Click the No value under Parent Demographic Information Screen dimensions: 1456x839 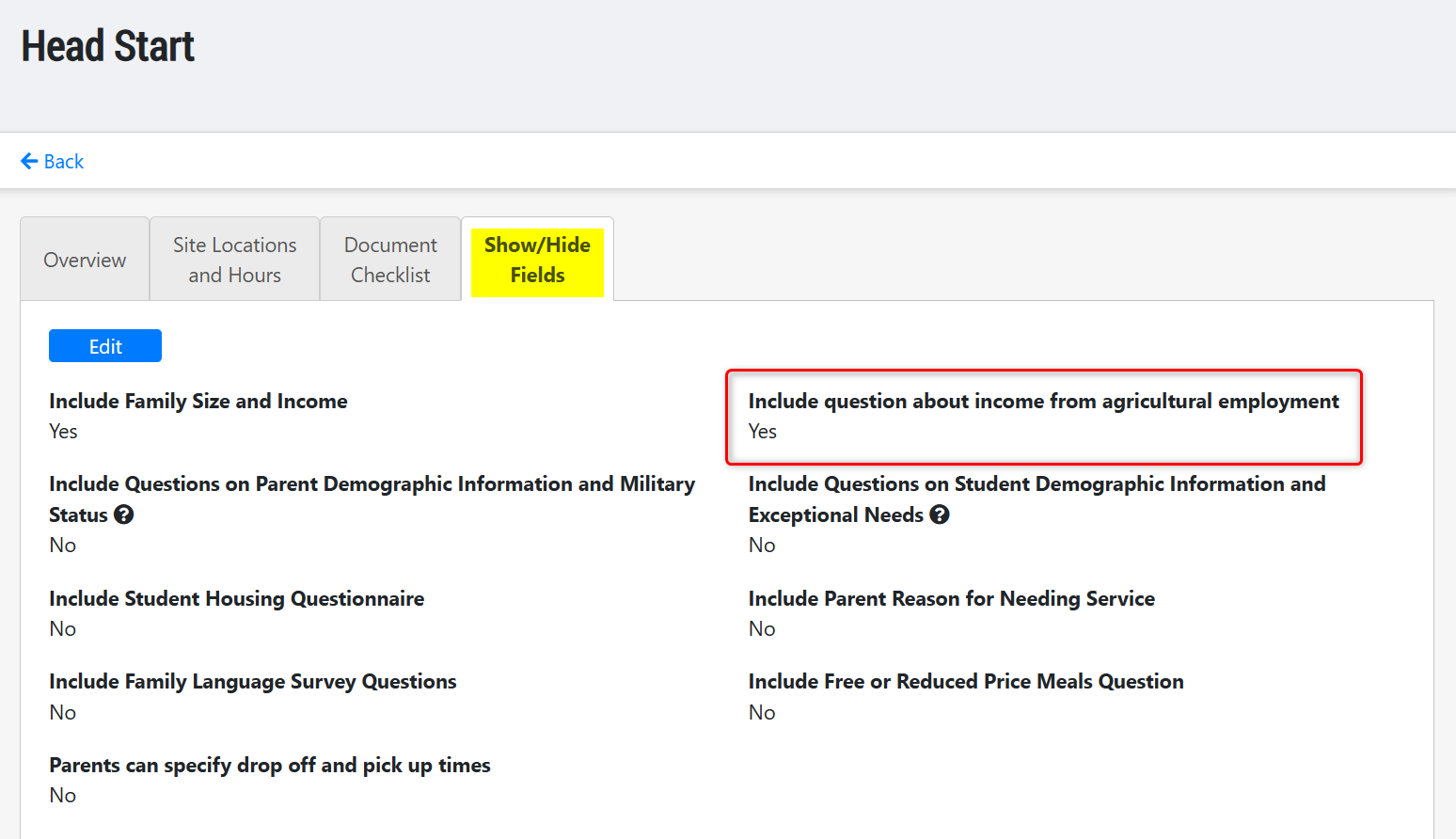click(x=63, y=545)
